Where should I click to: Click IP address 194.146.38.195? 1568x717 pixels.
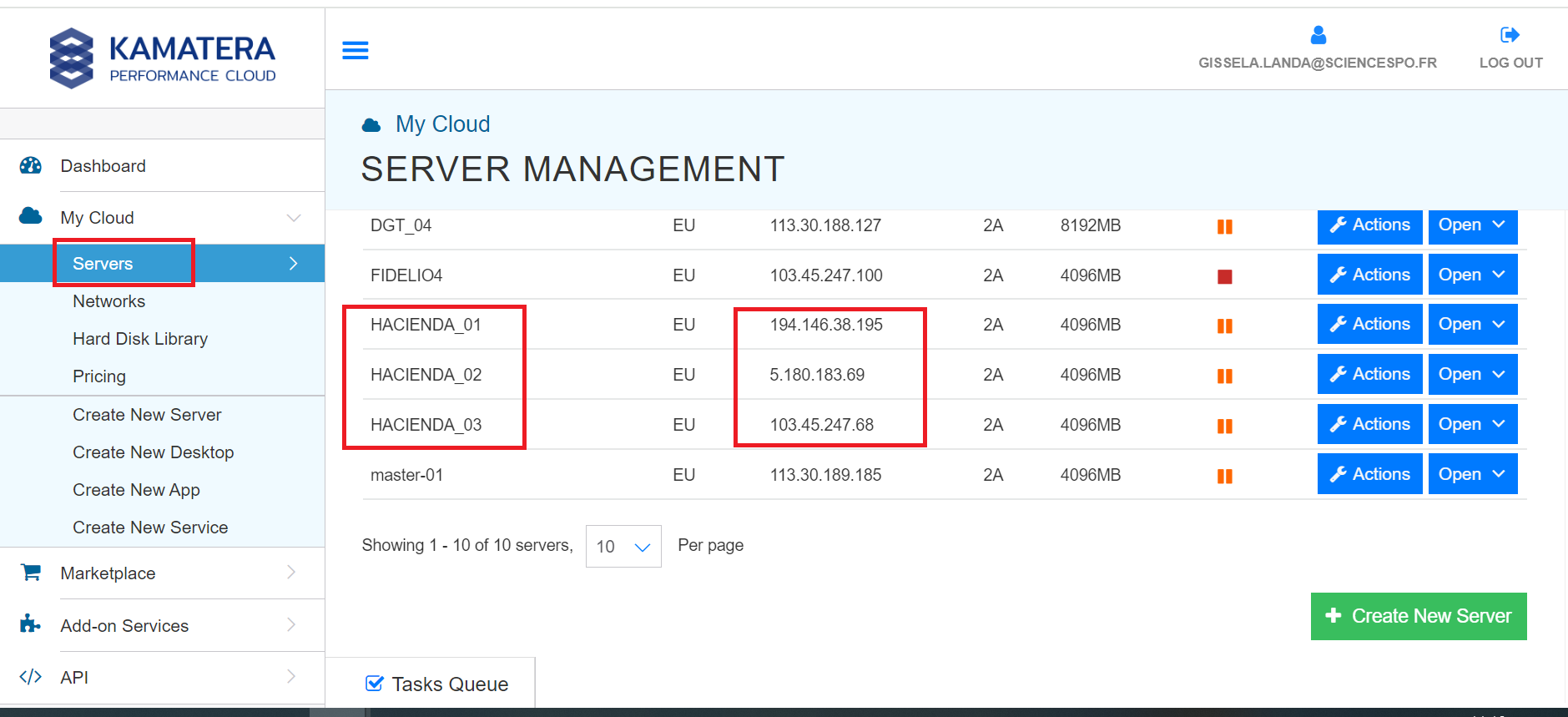pos(826,325)
